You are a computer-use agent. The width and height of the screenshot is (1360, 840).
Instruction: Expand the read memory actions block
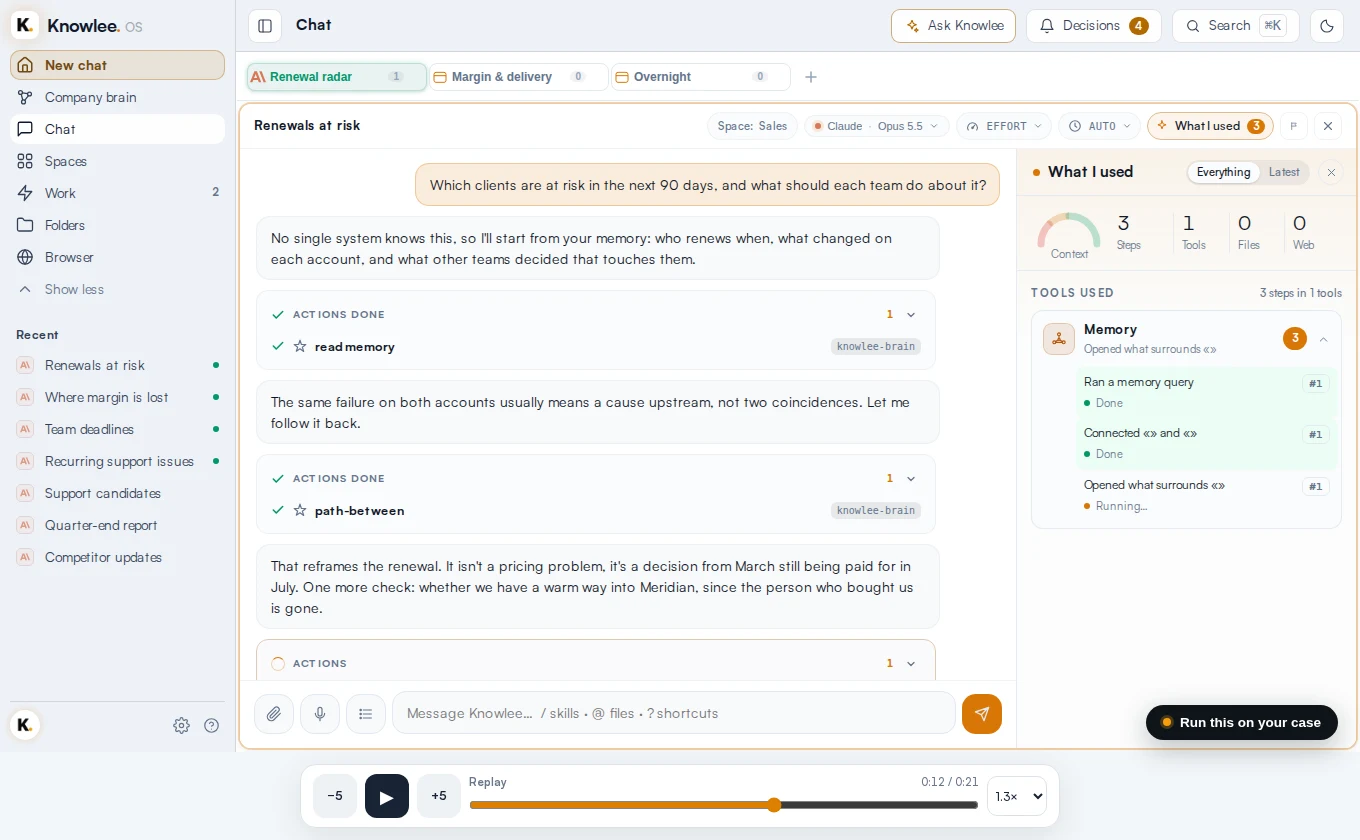(x=910, y=314)
